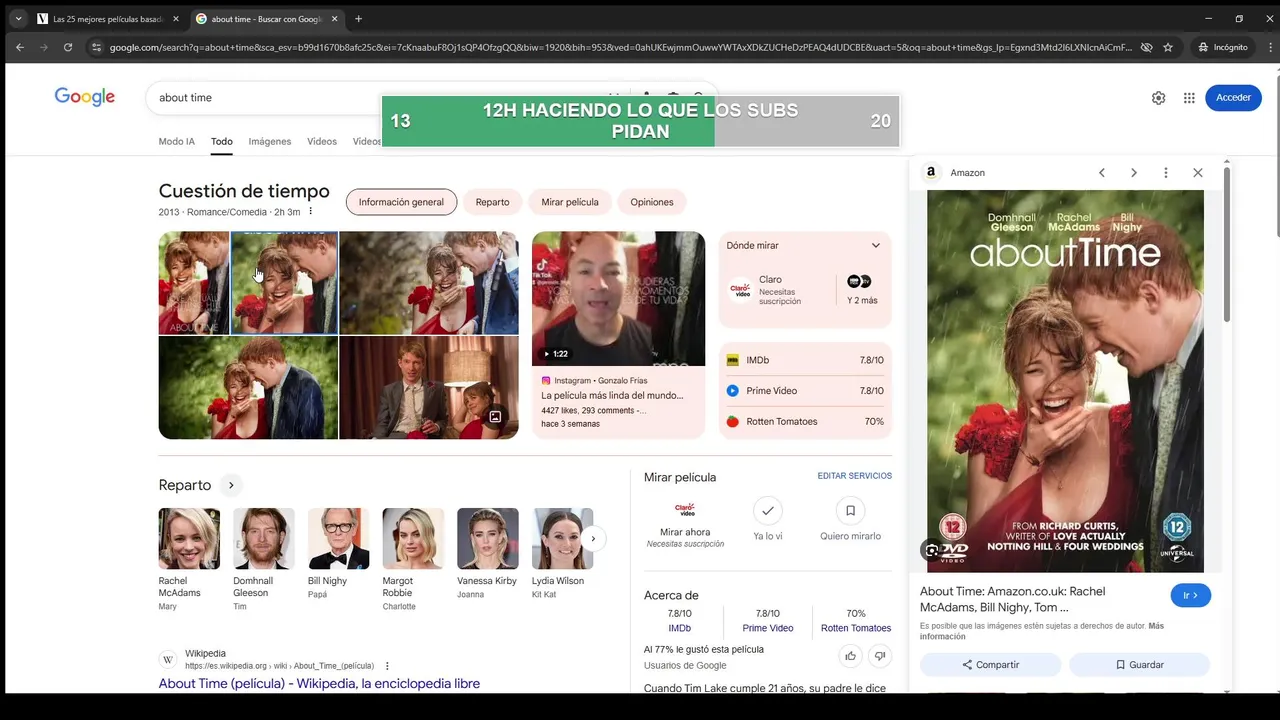The image size is (1280, 720).
Task: Open the Rotten Tomatoes 70% rating row
Action: (805, 422)
